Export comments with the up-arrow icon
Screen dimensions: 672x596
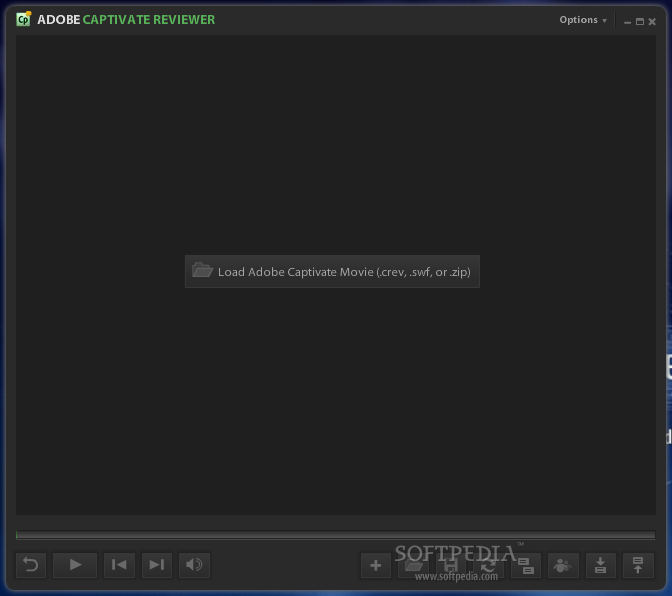click(638, 565)
